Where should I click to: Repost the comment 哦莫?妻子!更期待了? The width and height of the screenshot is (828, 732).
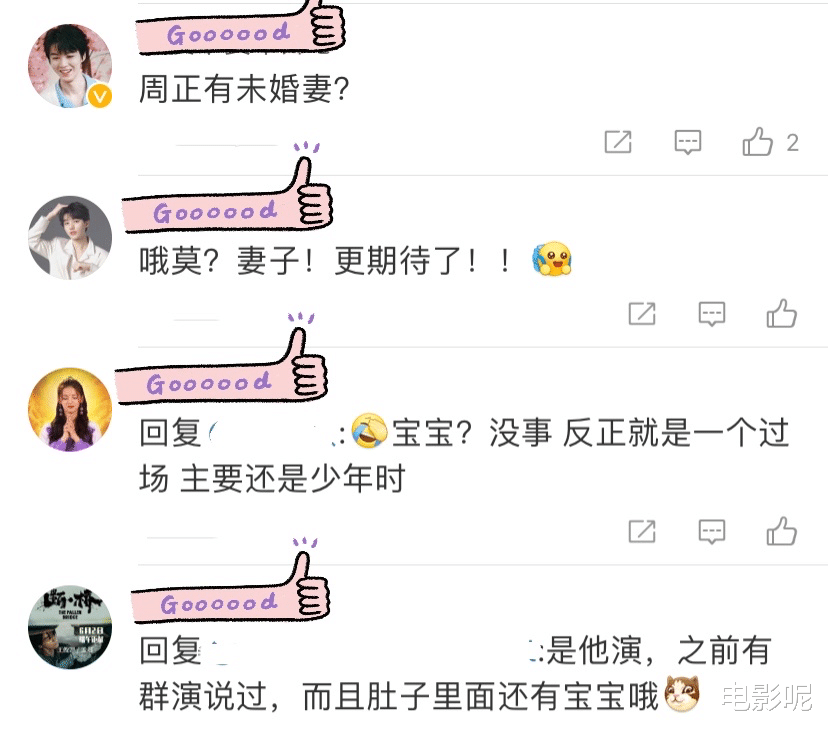point(642,314)
